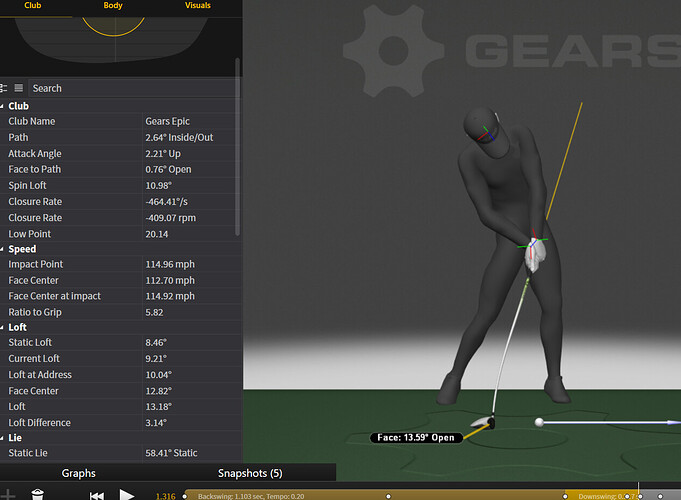
Task: Select the '9.21°' current loft value
Action: coord(156,358)
